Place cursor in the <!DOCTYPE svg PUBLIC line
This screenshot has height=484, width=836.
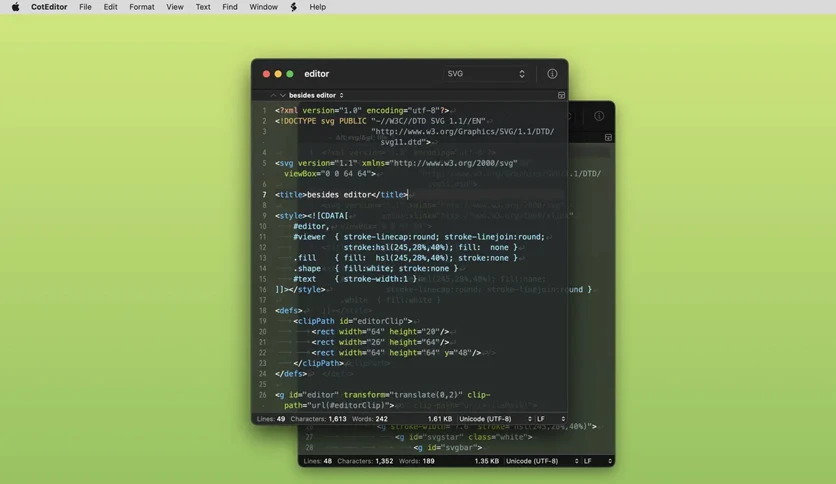click(380, 122)
